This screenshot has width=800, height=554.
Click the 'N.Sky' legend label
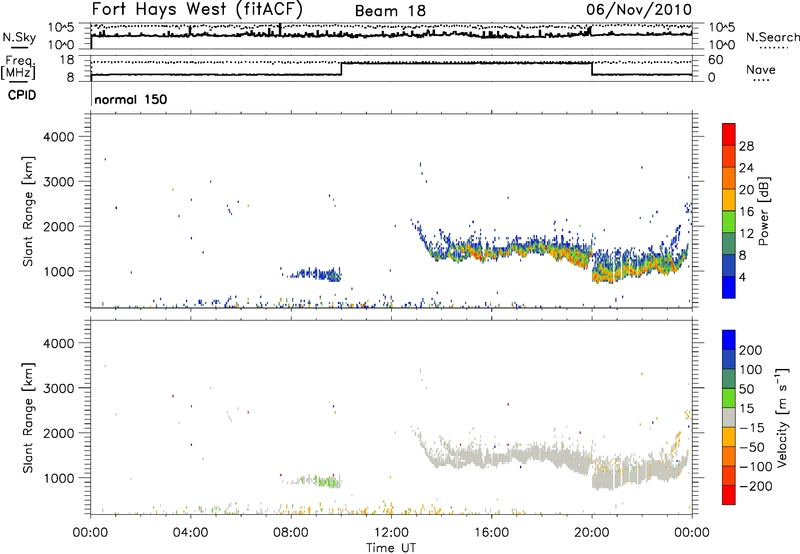pos(19,37)
